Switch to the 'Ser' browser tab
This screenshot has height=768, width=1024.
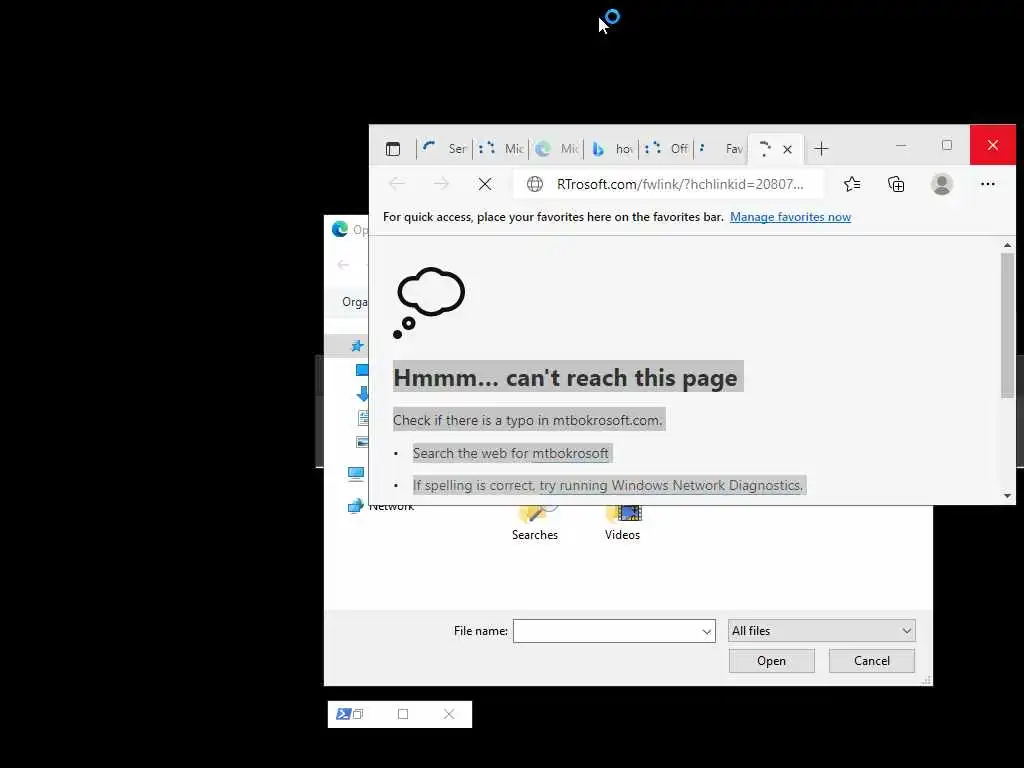(x=444, y=149)
